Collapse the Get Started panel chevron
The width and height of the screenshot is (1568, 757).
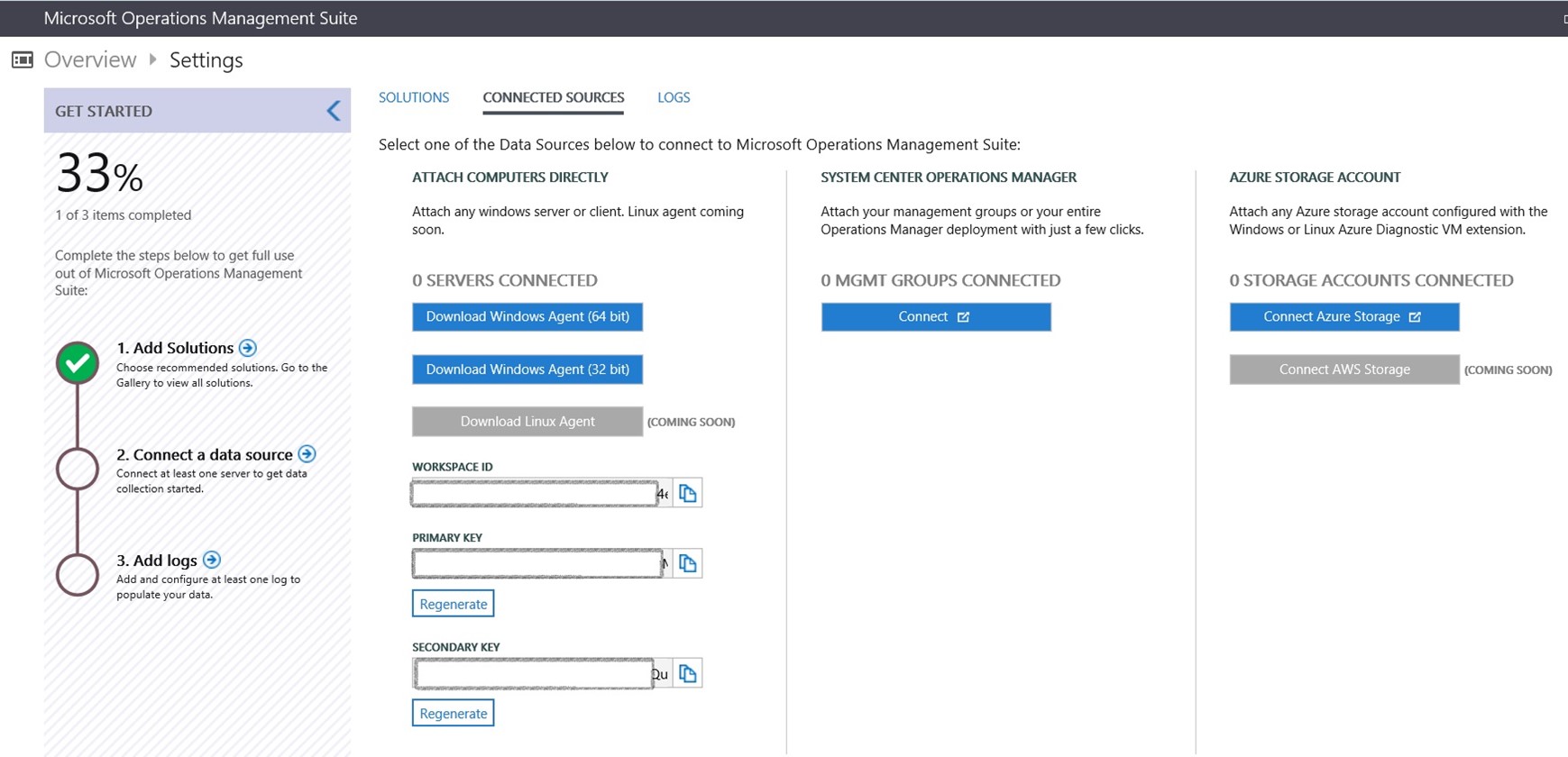pyautogui.click(x=334, y=111)
